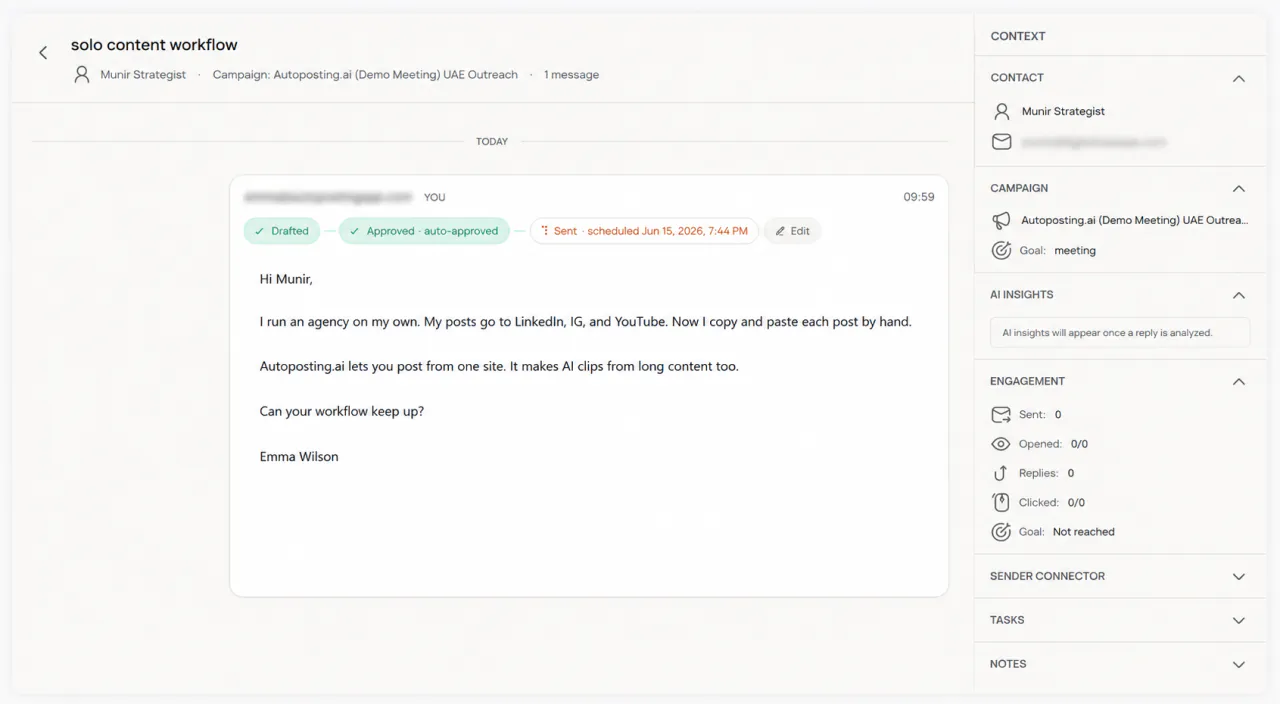Click the 'Autoposting.ai lets you post' line
This screenshot has width=1280, height=704.
[499, 366]
